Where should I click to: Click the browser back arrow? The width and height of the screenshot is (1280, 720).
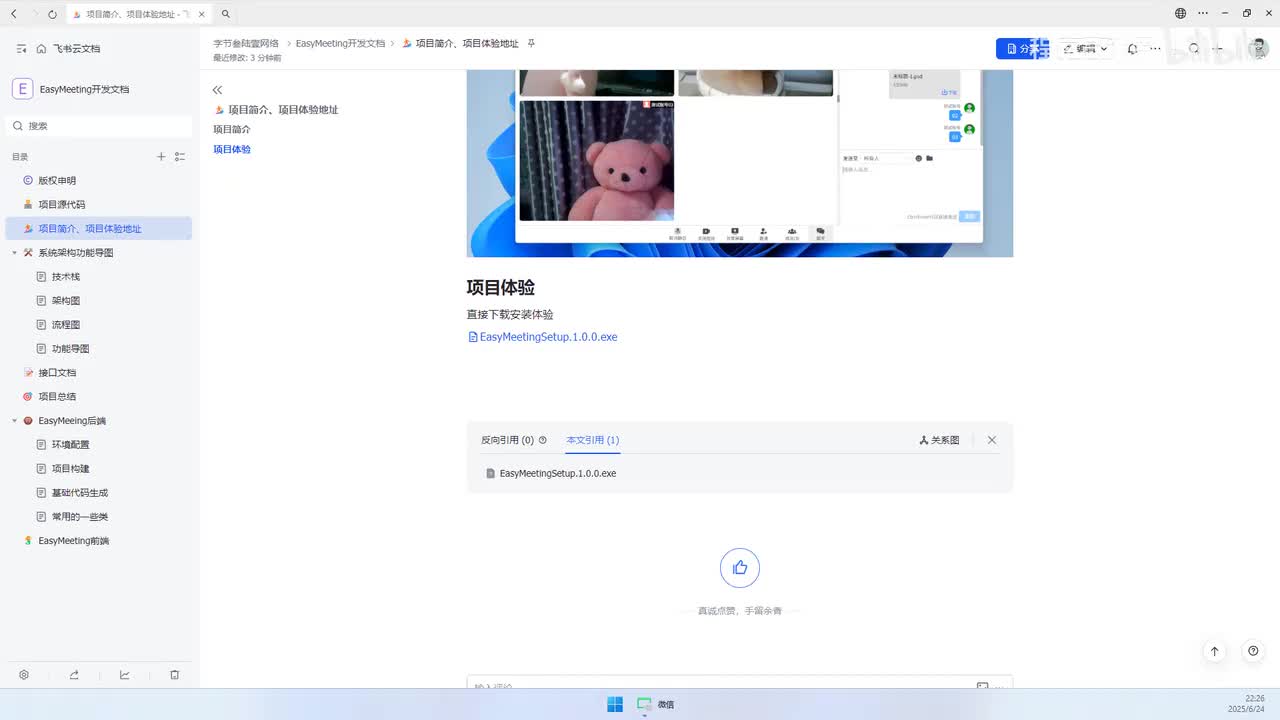(x=13, y=14)
